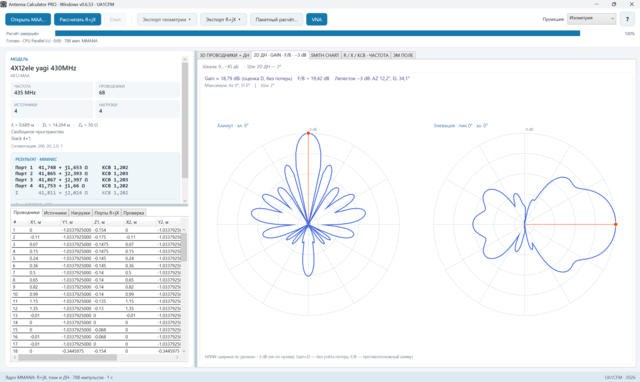Select row 5 in the conductors table

(96, 258)
